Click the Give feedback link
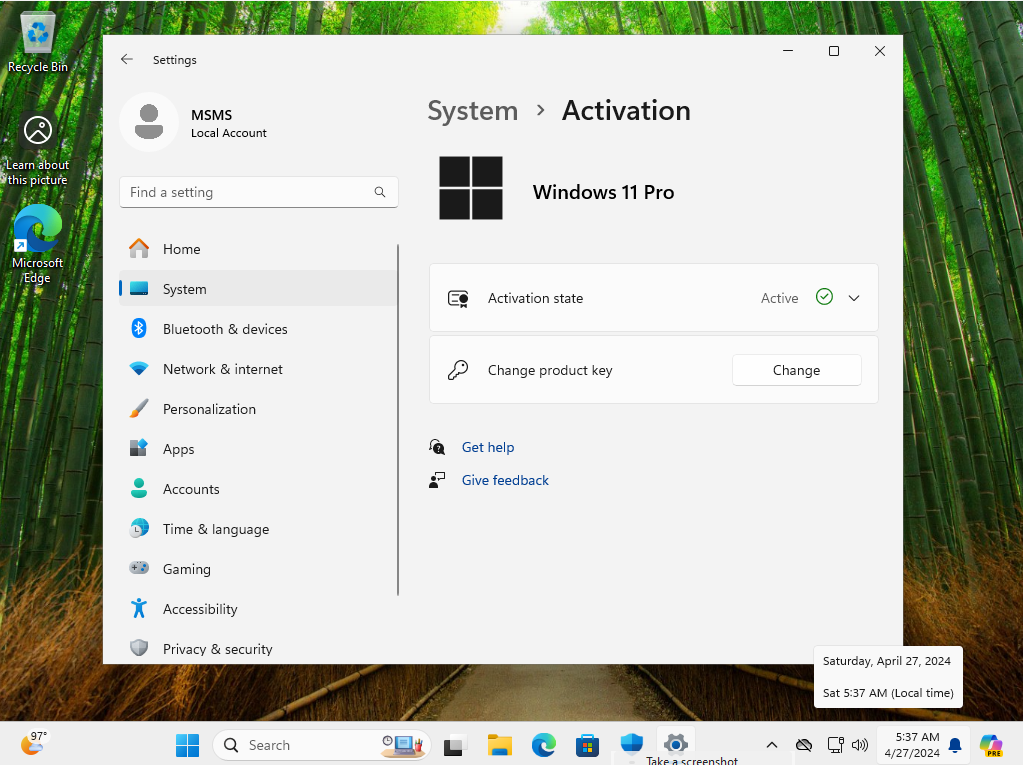1023x765 pixels. (x=505, y=480)
